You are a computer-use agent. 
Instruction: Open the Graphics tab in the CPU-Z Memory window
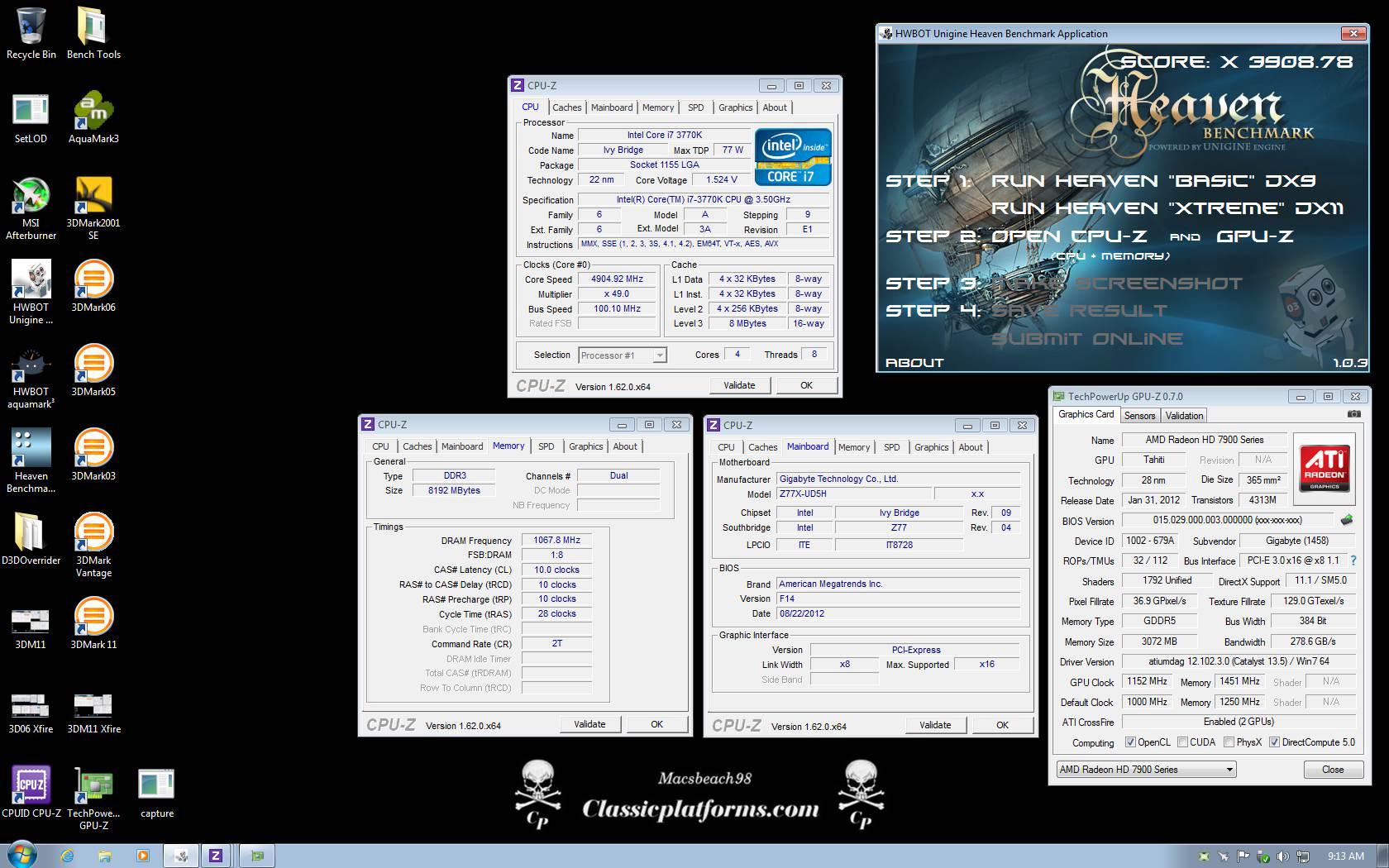586,446
